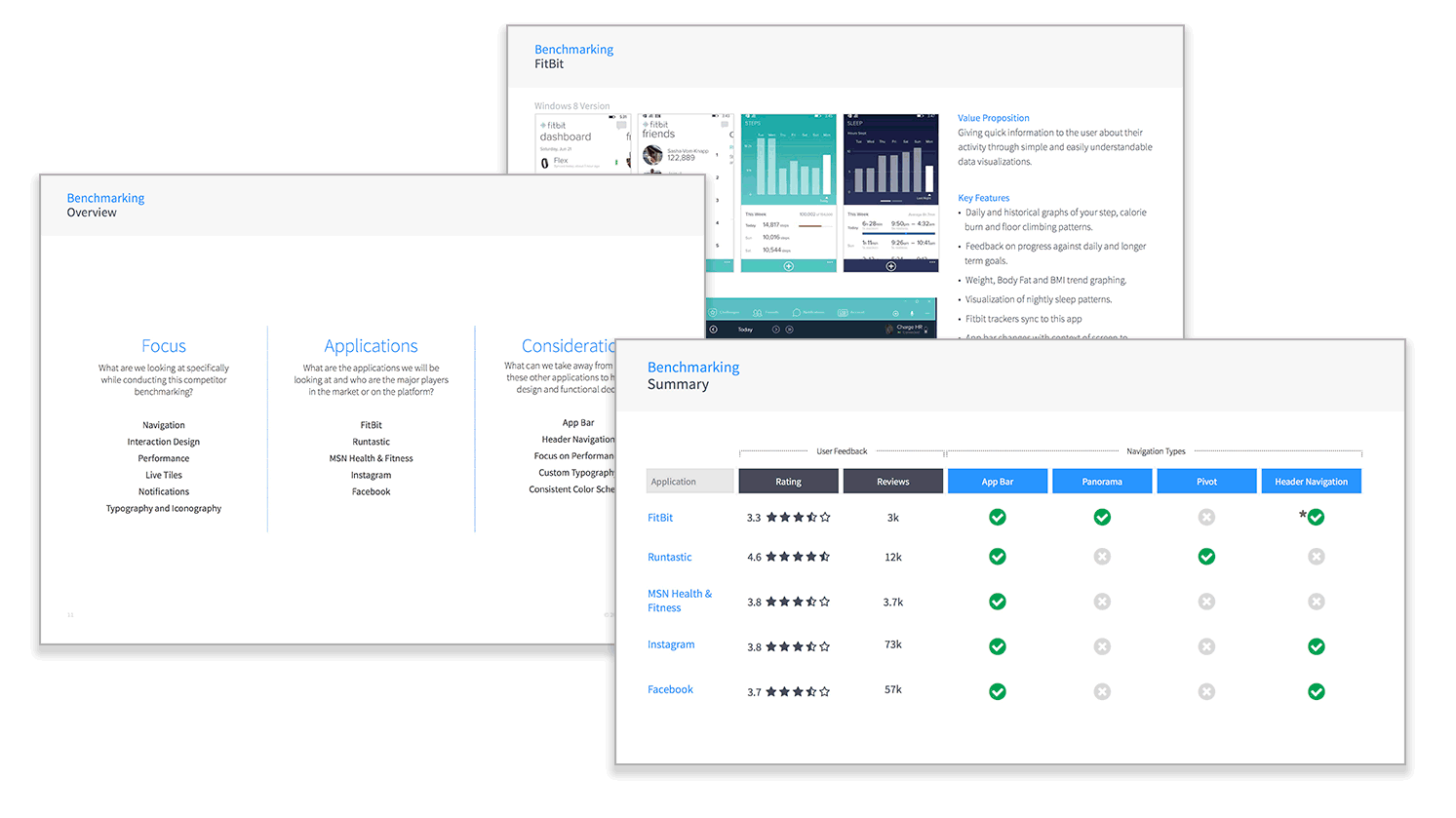Click Performance in the Focus list
The image size is (1456, 818).
164,458
